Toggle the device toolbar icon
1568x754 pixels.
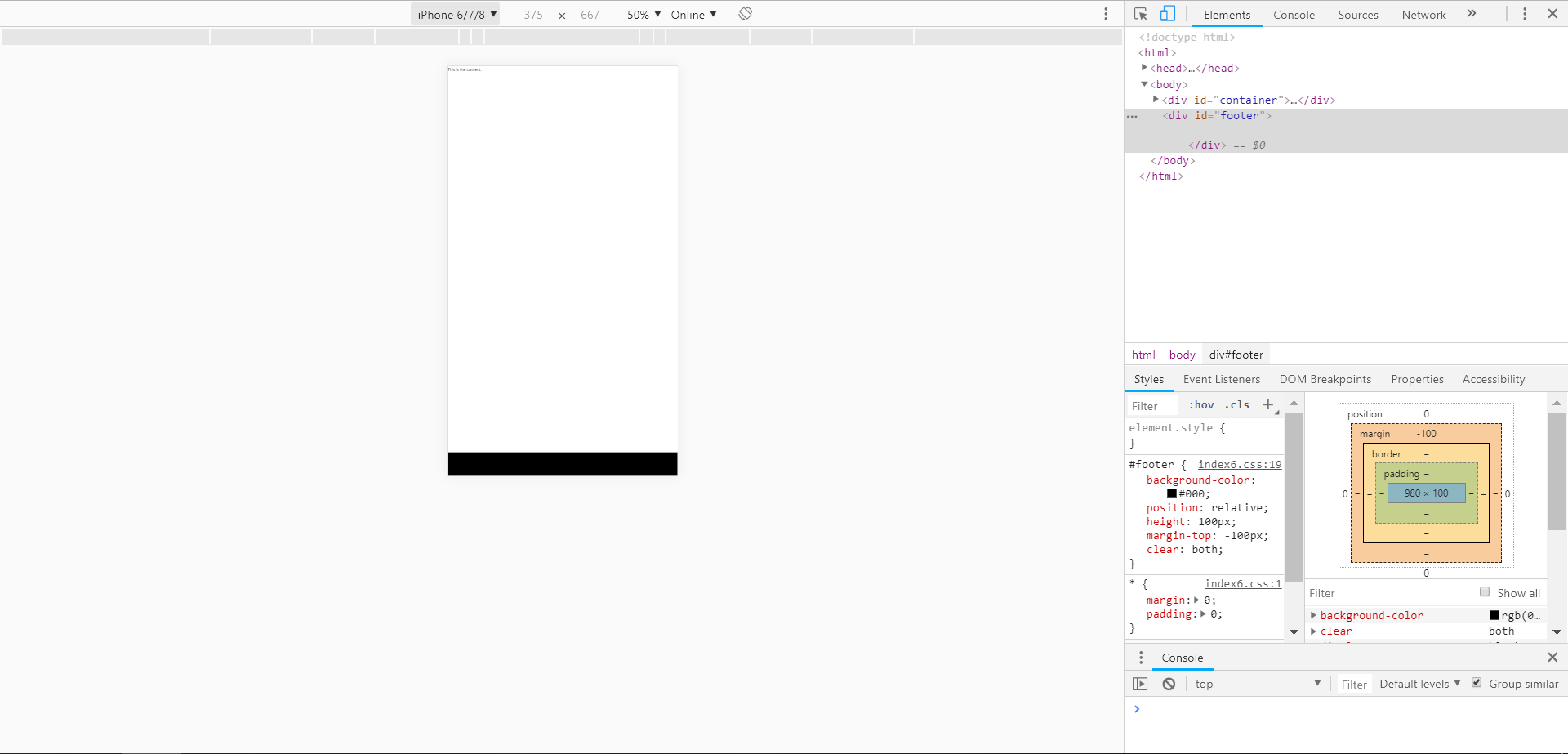[x=1168, y=13]
